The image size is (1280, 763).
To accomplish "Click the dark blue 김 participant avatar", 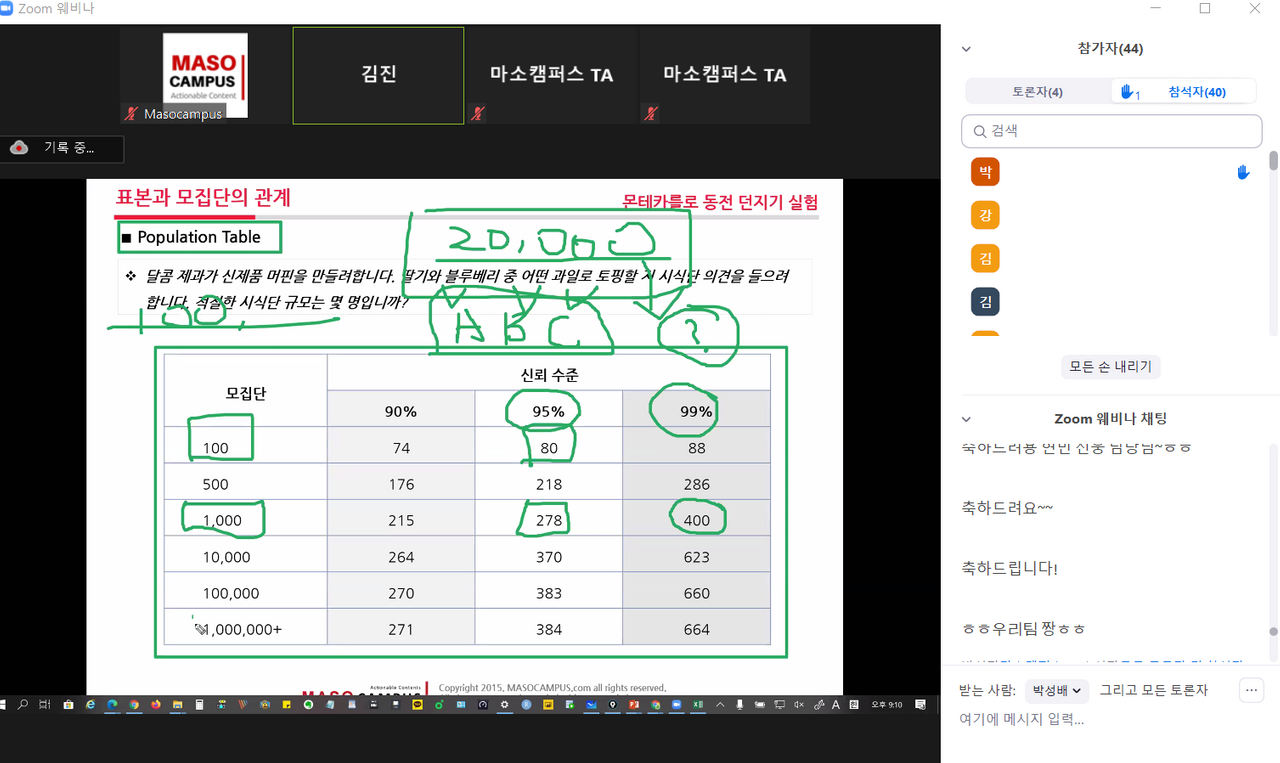I will pos(985,301).
